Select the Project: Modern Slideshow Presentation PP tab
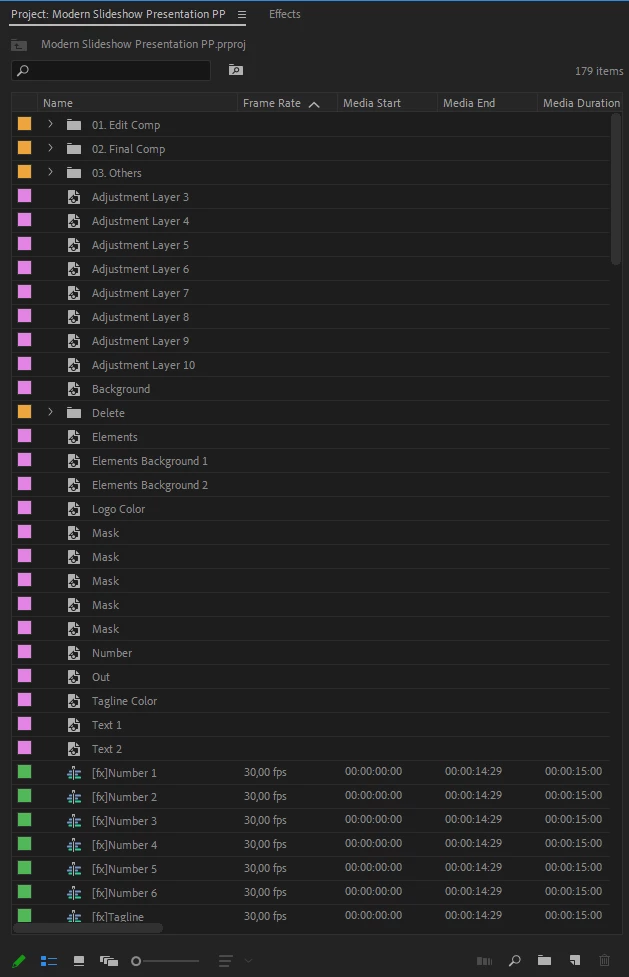This screenshot has width=629, height=977. click(x=118, y=14)
